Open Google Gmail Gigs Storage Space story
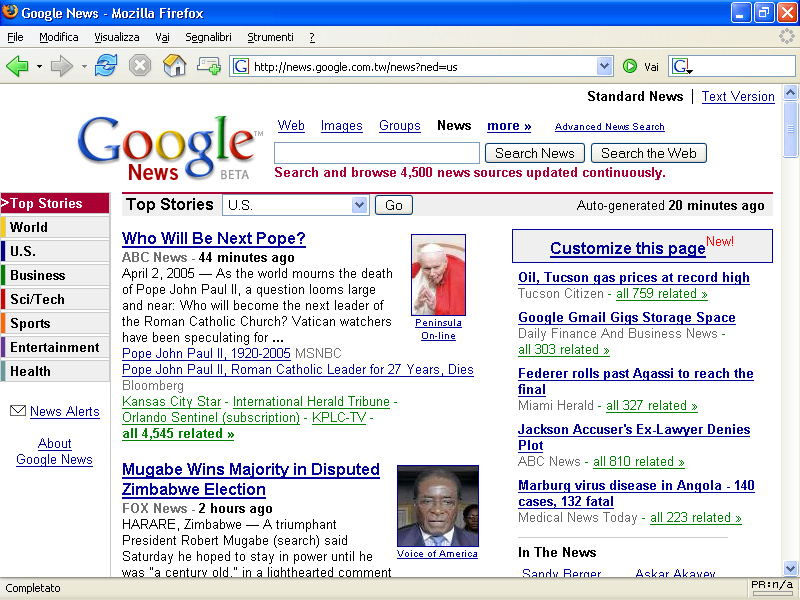The image size is (800, 600). pyautogui.click(x=627, y=317)
